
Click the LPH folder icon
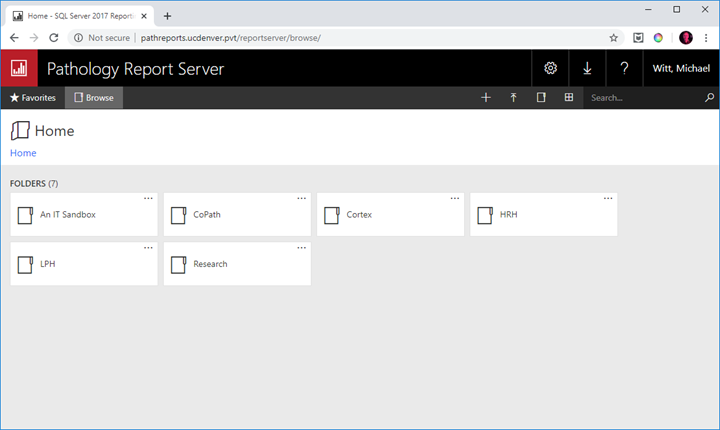25,265
